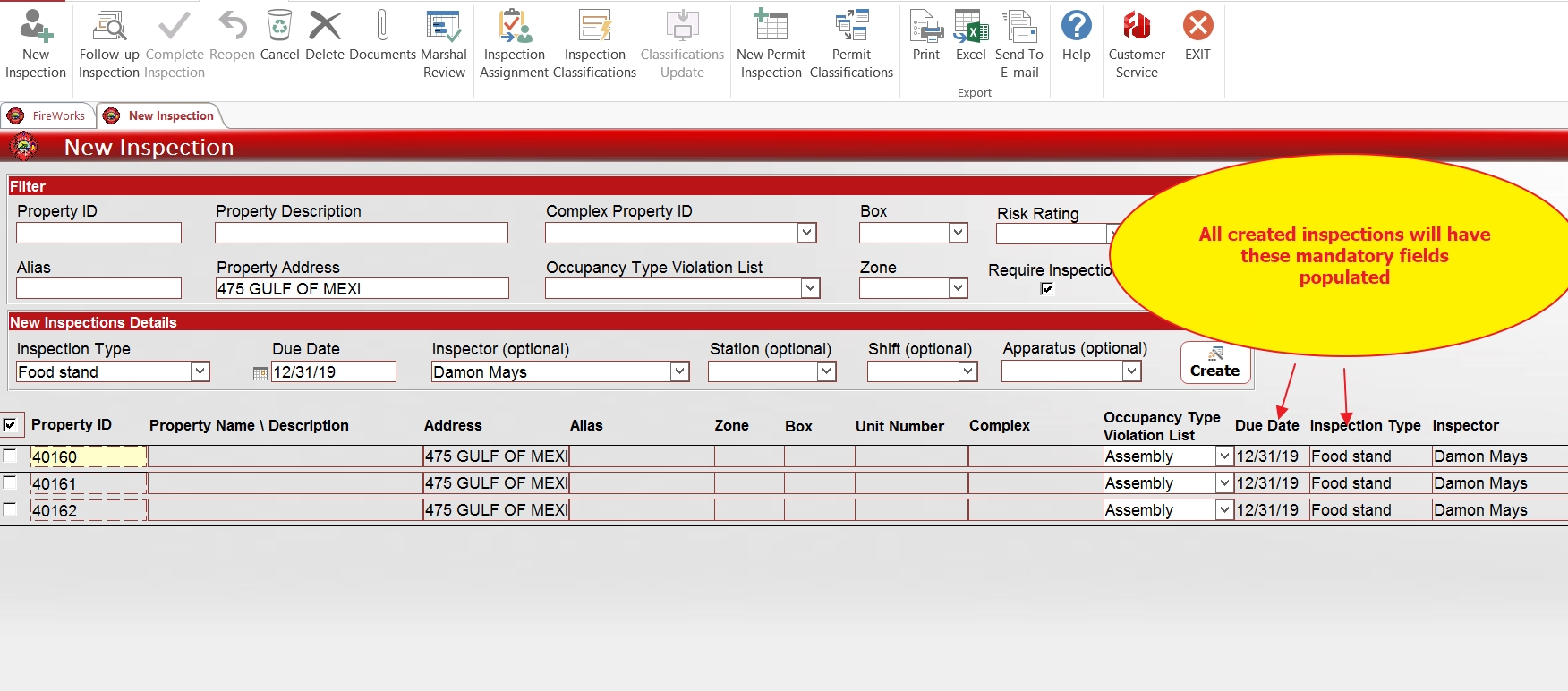This screenshot has width=1568, height=691.
Task: Select Property ID cell 40161
Action: tap(89, 483)
